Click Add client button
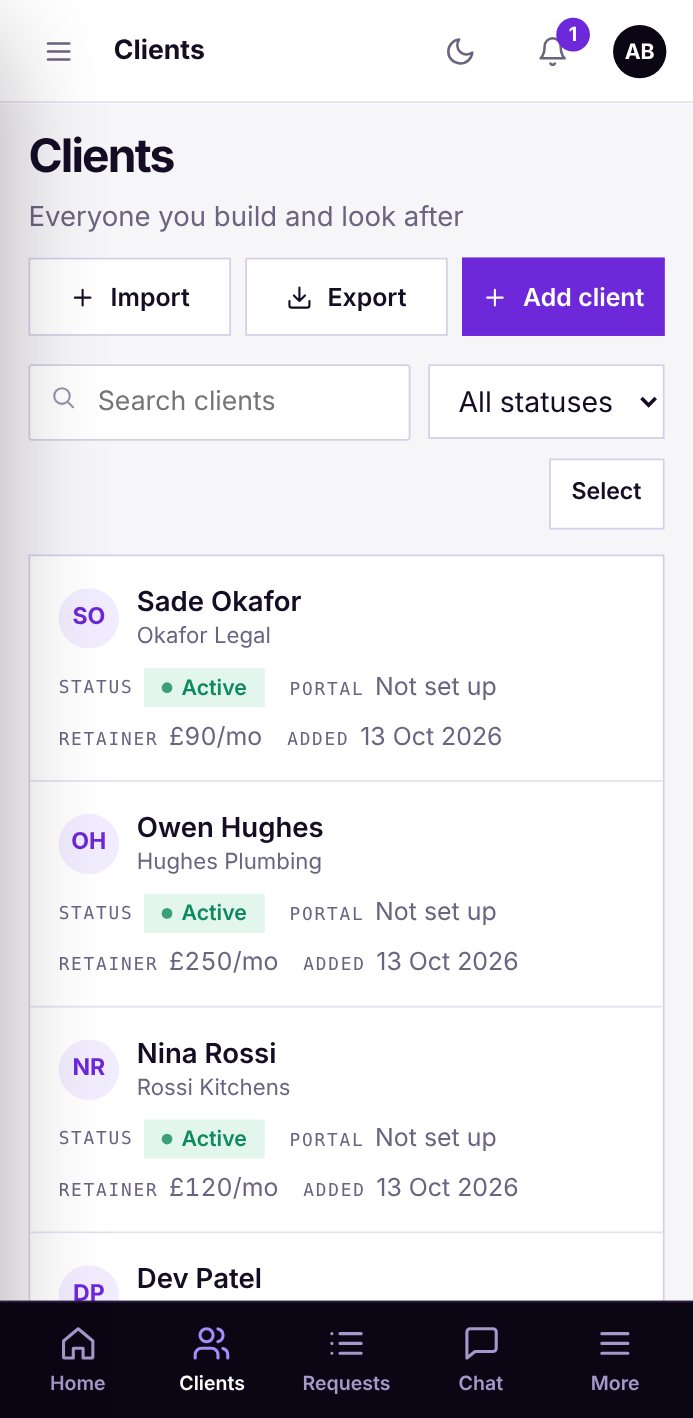Image resolution: width=693 pixels, height=1418 pixels. click(563, 297)
